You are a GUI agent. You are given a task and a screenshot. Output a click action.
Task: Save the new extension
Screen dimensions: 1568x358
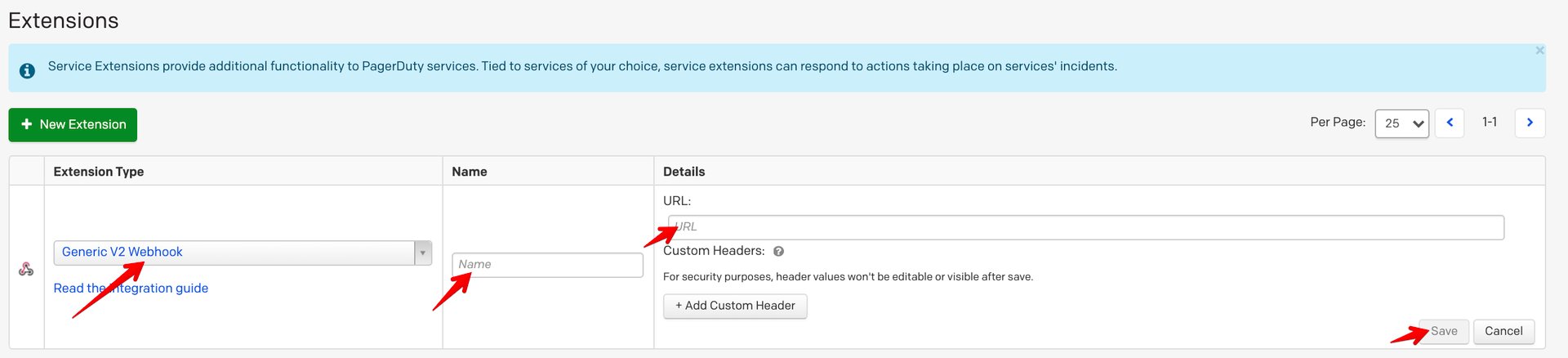1443,331
